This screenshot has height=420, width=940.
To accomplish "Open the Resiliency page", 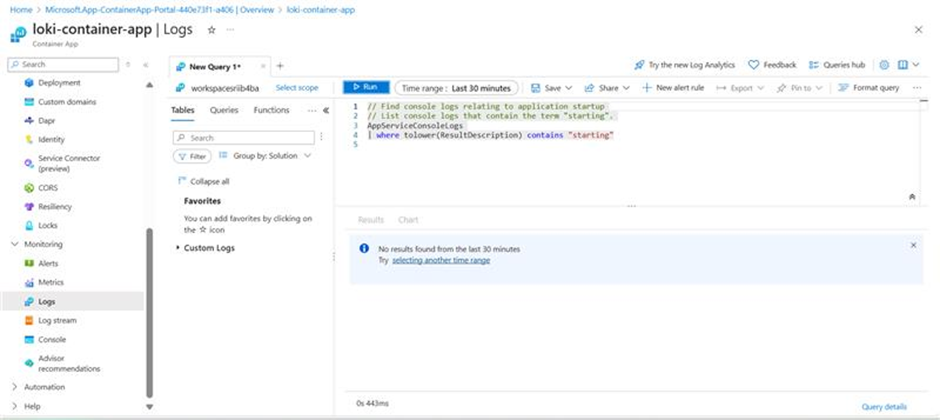I will [x=55, y=207].
